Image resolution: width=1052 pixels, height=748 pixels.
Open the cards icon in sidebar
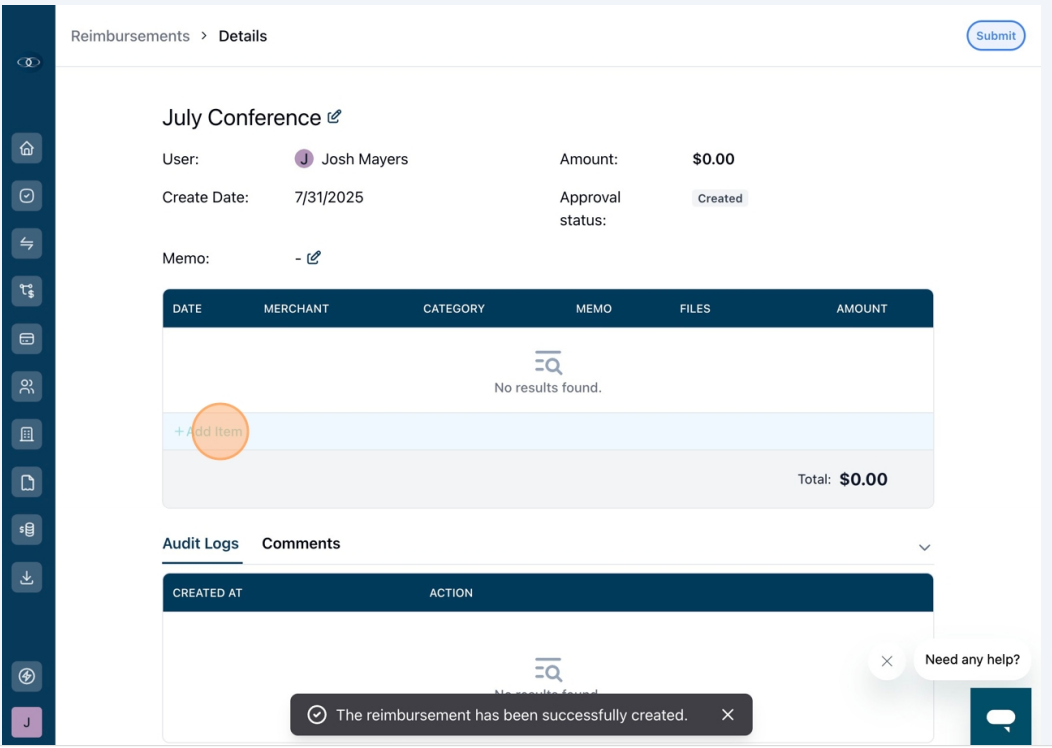coord(27,339)
